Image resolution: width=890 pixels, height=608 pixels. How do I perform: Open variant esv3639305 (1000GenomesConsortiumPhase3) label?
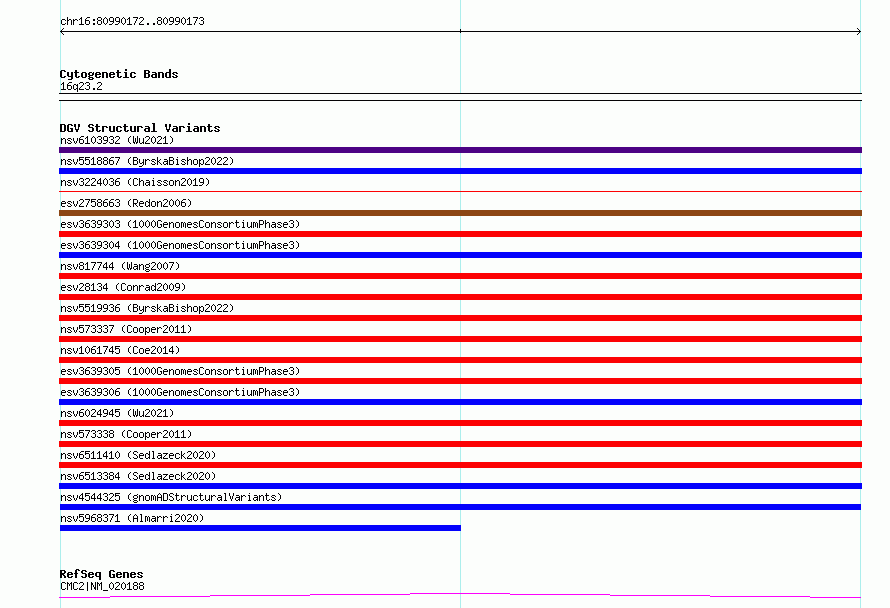(x=180, y=371)
